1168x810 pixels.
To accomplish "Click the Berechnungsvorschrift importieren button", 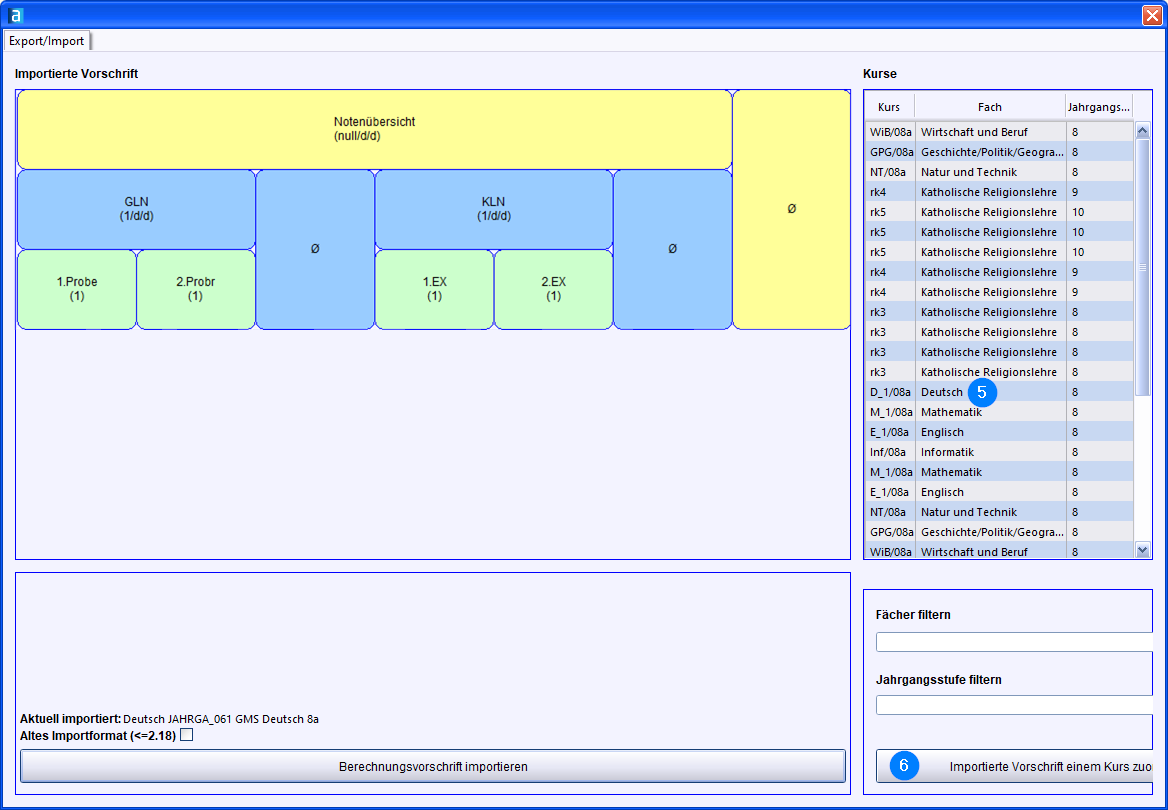I will tap(433, 767).
